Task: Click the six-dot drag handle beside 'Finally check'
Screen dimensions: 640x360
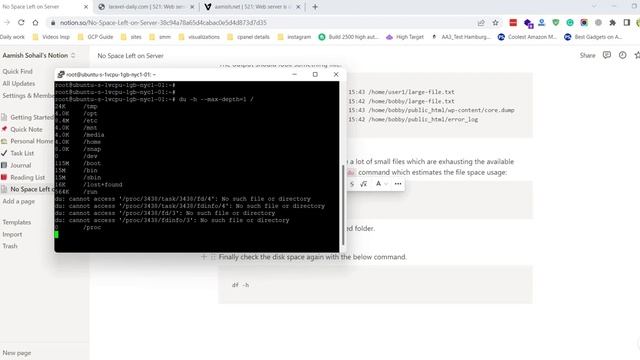Action: [213, 257]
